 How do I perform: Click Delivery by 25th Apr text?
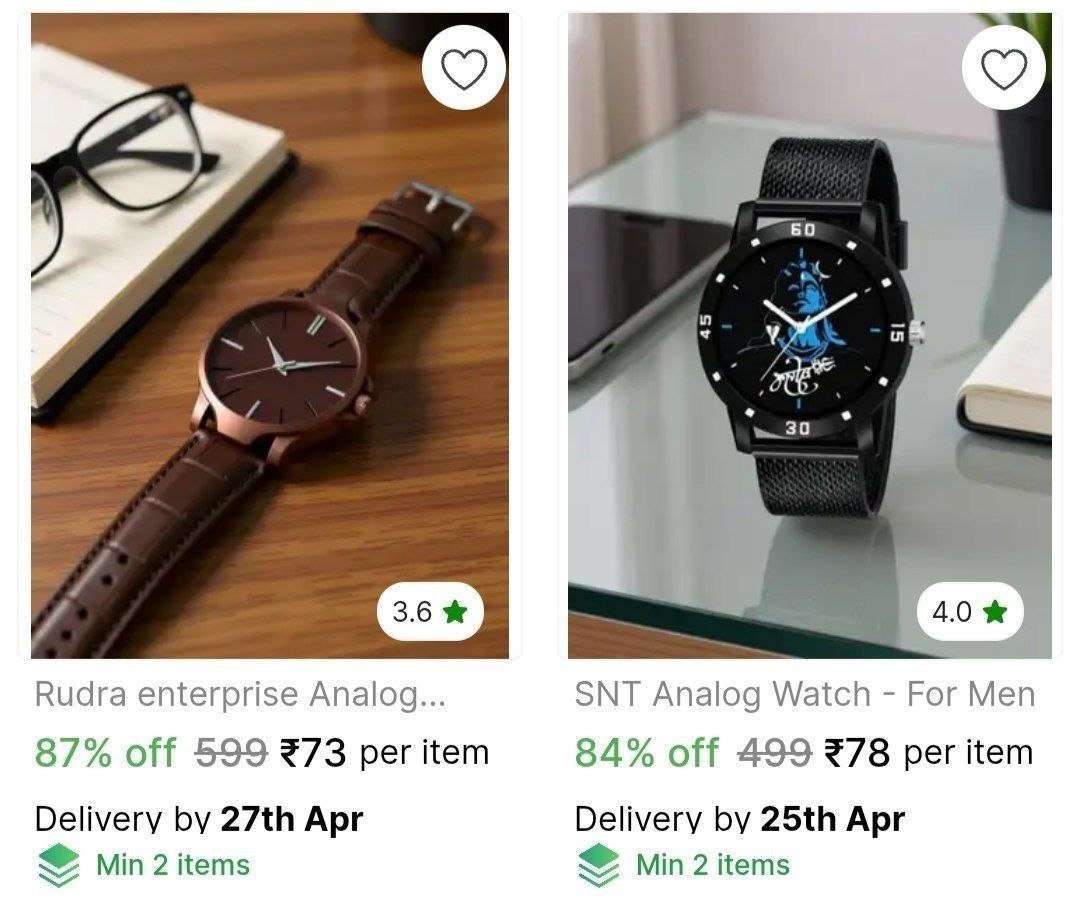point(740,820)
